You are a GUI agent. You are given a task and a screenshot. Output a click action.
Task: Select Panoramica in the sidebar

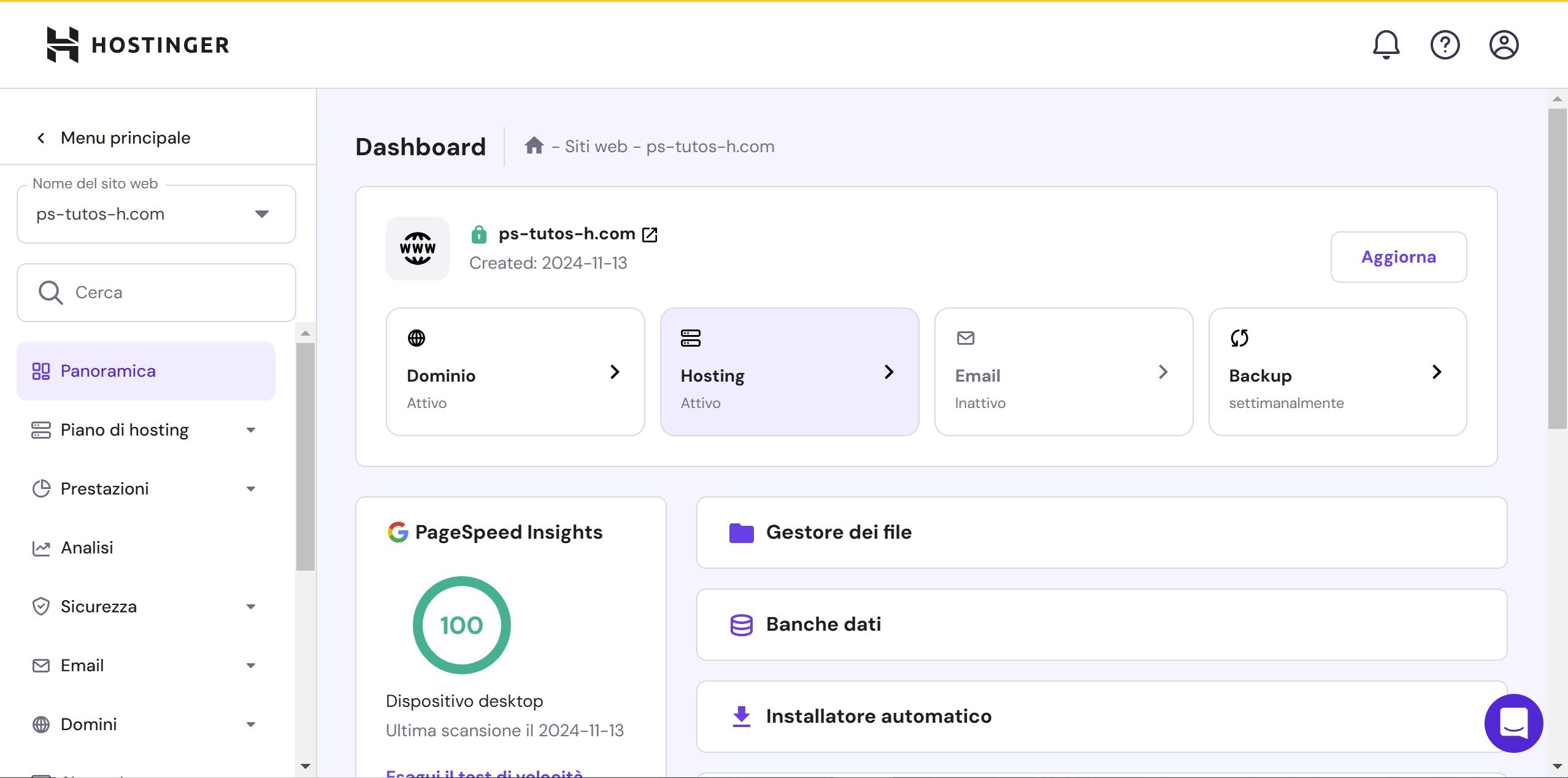coord(146,371)
